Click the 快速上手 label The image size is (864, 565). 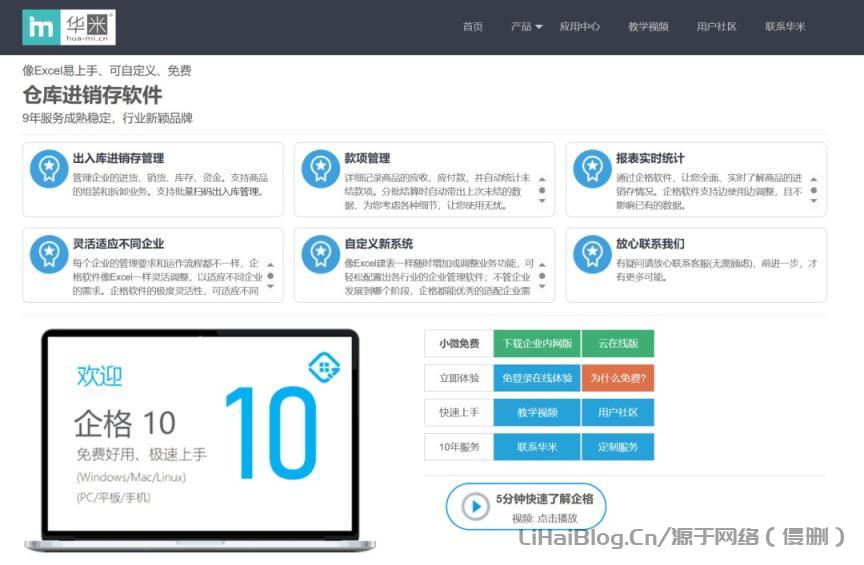[459, 412]
